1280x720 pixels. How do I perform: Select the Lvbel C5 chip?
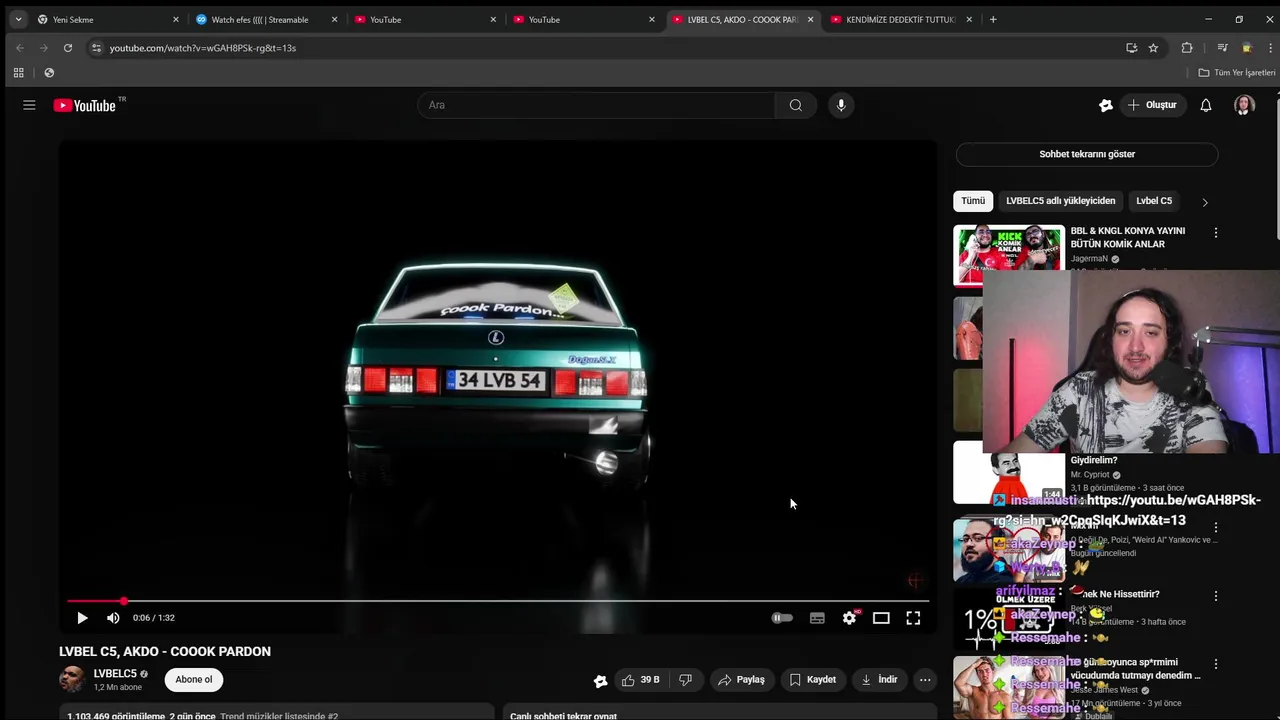point(1154,201)
